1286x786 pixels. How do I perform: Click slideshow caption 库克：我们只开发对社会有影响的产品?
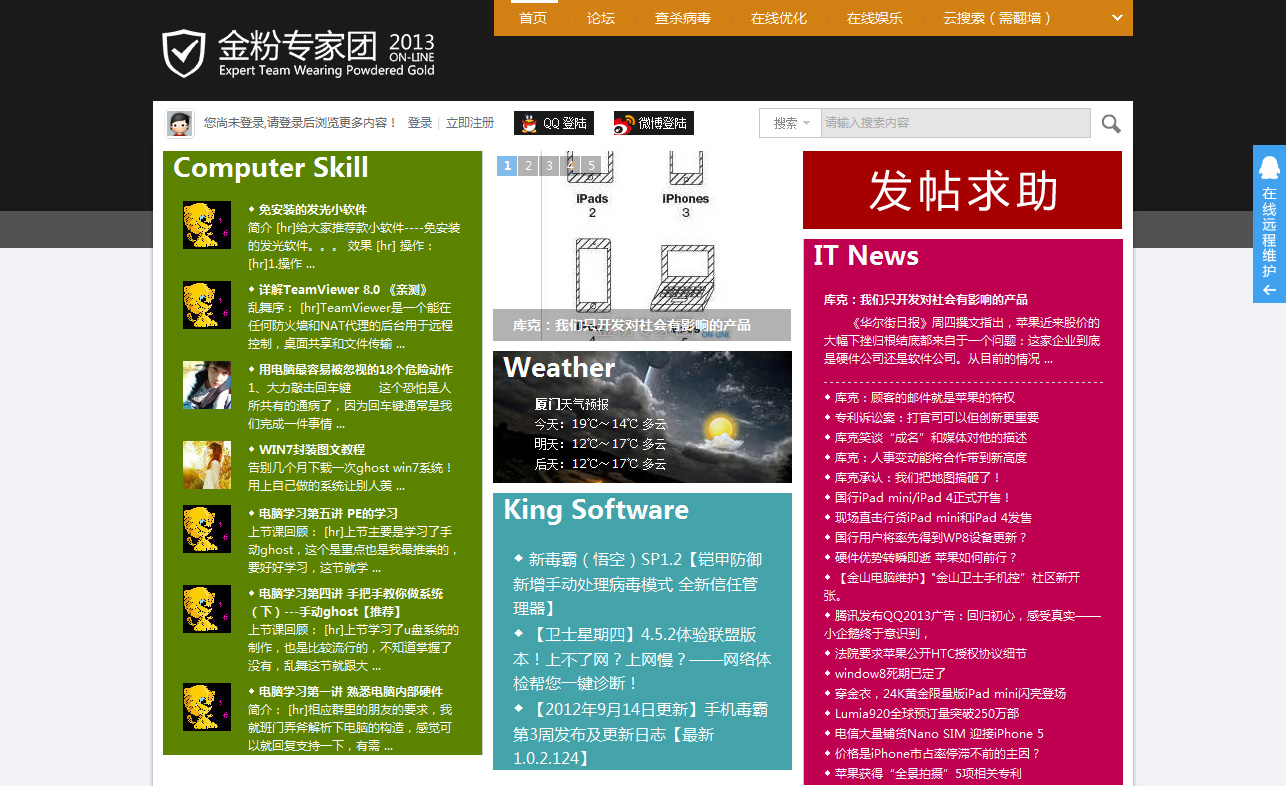(x=632, y=325)
